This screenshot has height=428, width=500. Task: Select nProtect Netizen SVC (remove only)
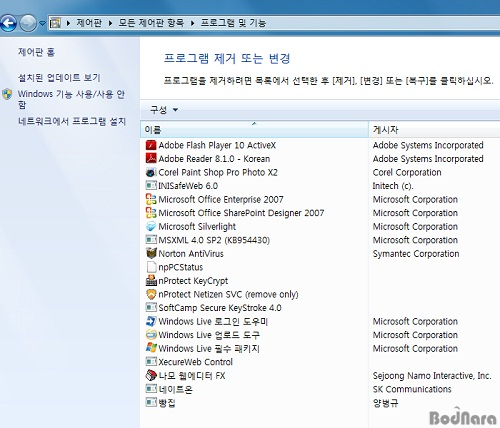click(228, 294)
